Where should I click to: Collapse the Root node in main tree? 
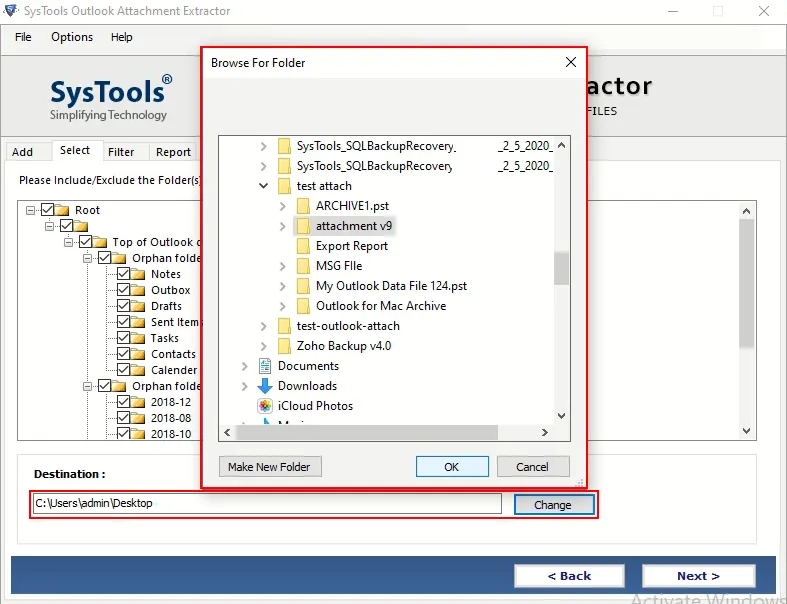coord(31,210)
